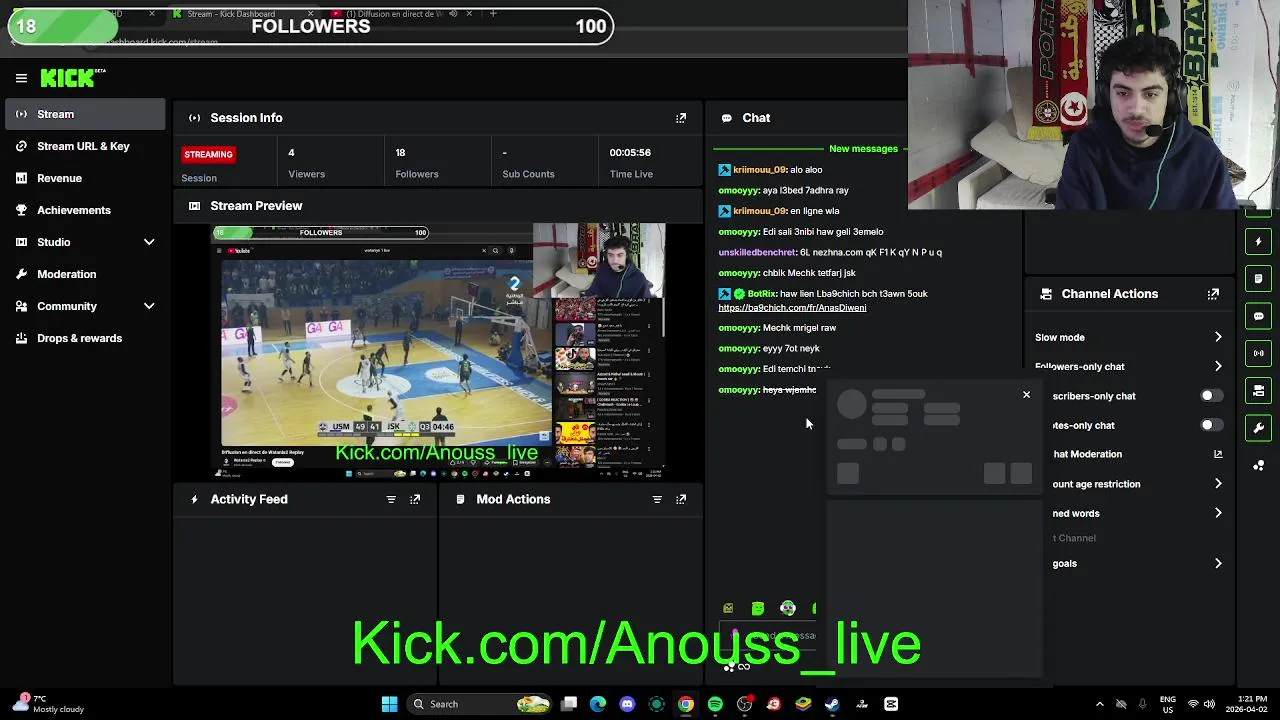Screen dimensions: 1280x720
Task: Click the red STREAMING status badge
Action: click(x=208, y=154)
